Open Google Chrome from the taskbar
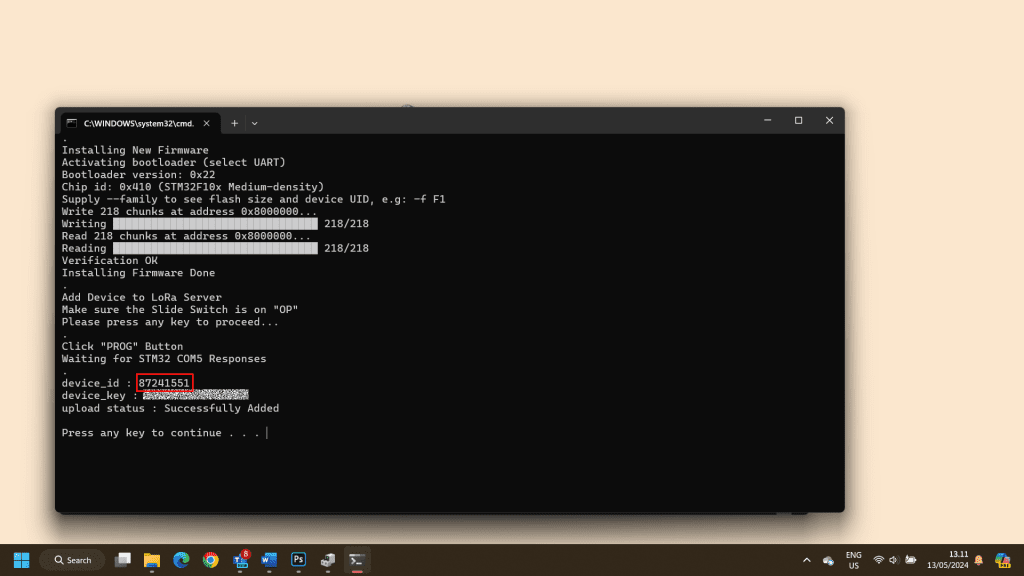Viewport: 1024px width, 576px height. 210,560
